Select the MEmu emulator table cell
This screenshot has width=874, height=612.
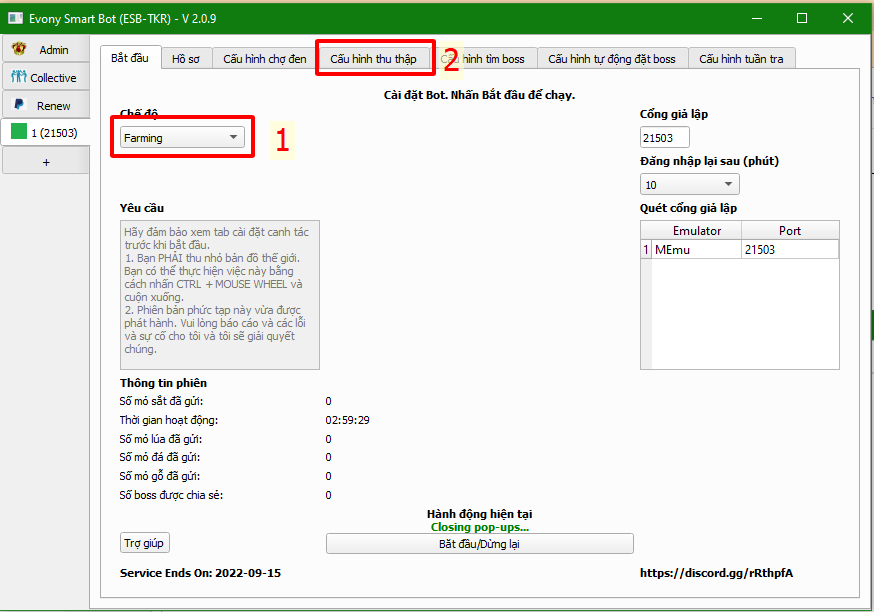(x=695, y=250)
